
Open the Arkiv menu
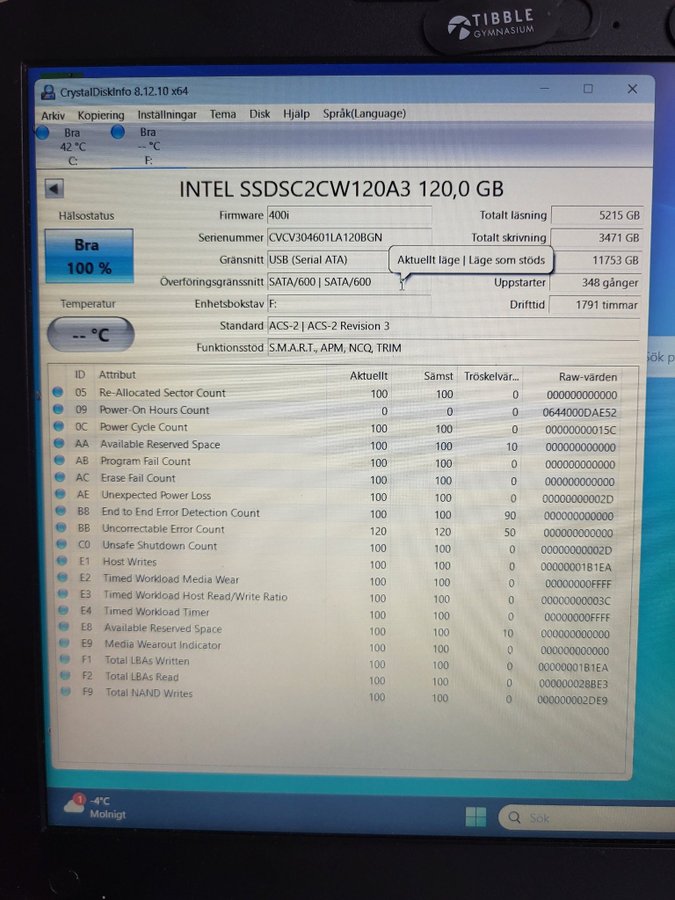click(x=53, y=115)
